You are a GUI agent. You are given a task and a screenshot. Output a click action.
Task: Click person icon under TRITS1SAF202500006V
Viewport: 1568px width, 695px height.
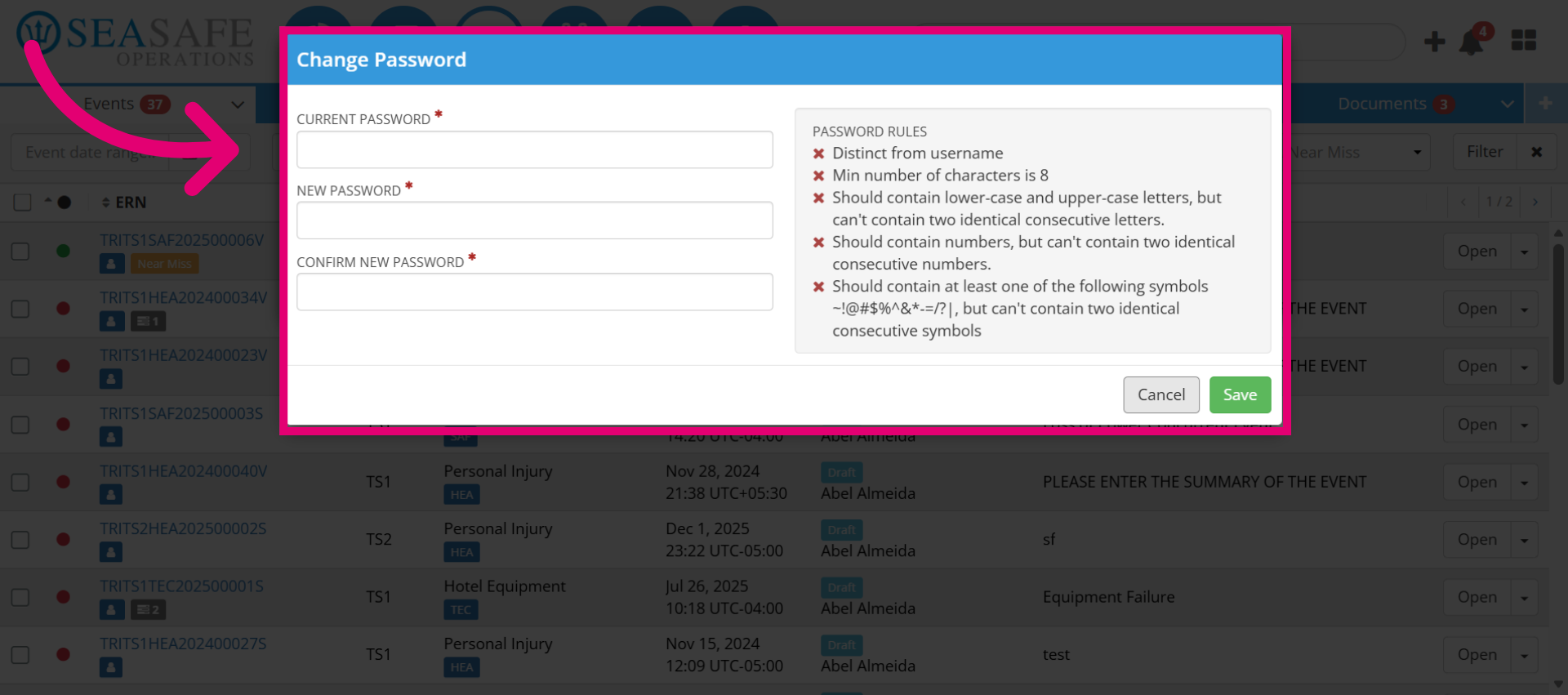(x=112, y=264)
